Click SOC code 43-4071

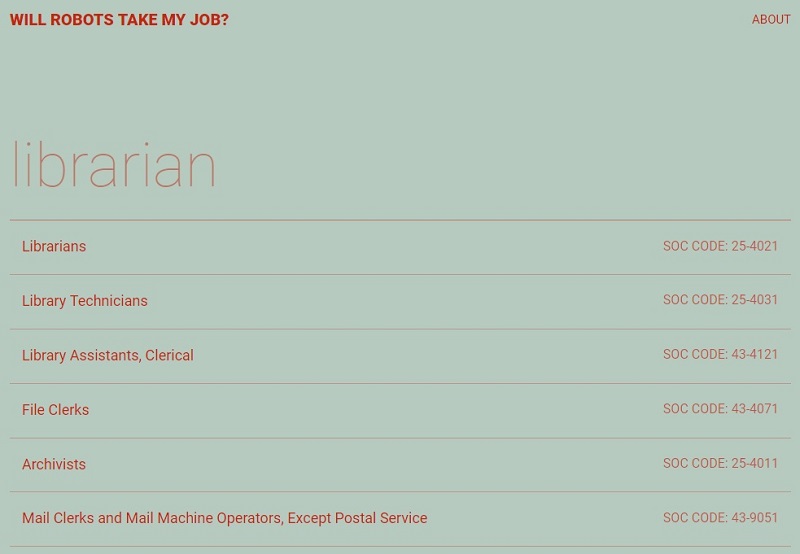(x=720, y=409)
